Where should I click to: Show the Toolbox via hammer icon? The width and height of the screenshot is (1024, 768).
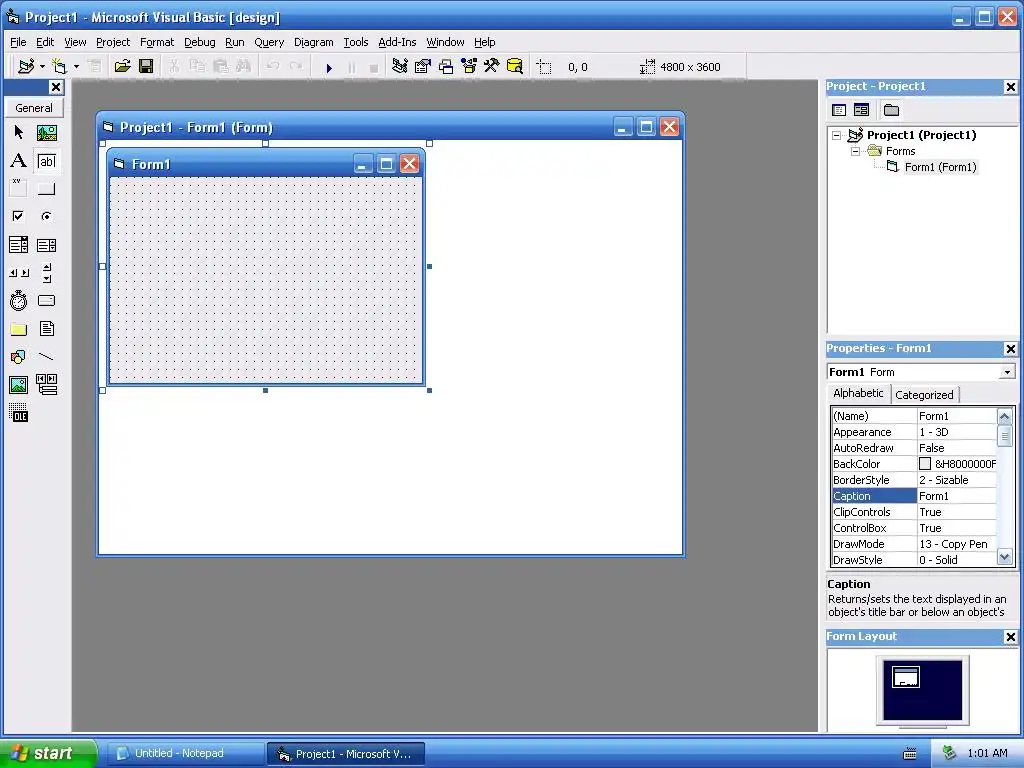point(492,67)
